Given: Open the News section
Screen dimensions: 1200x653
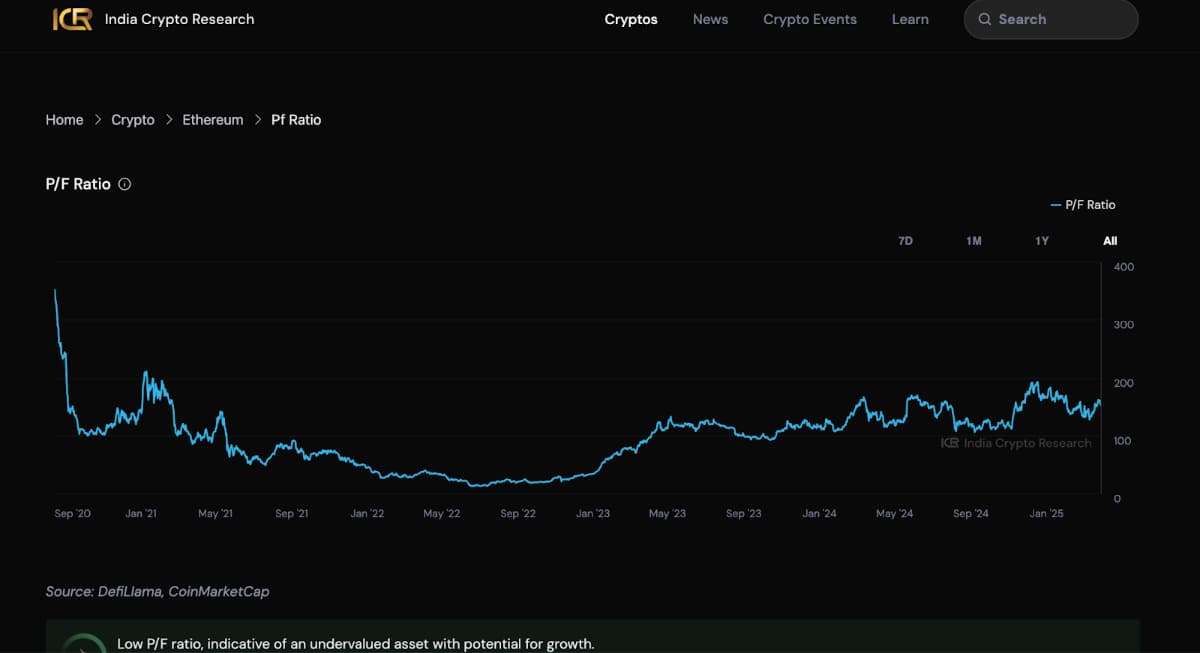Looking at the screenshot, I should coord(710,19).
